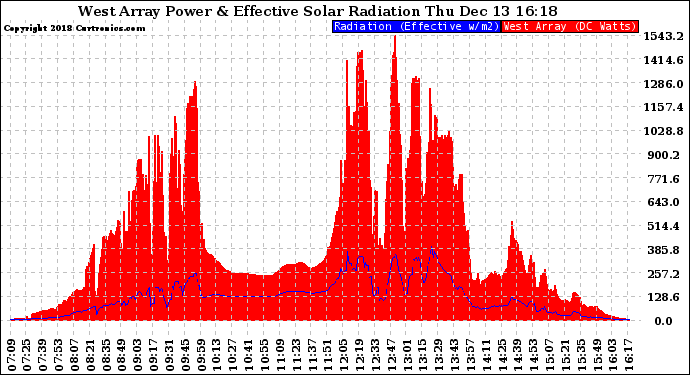Click the 11:51 time label
The image size is (690, 375).
coord(327,355)
